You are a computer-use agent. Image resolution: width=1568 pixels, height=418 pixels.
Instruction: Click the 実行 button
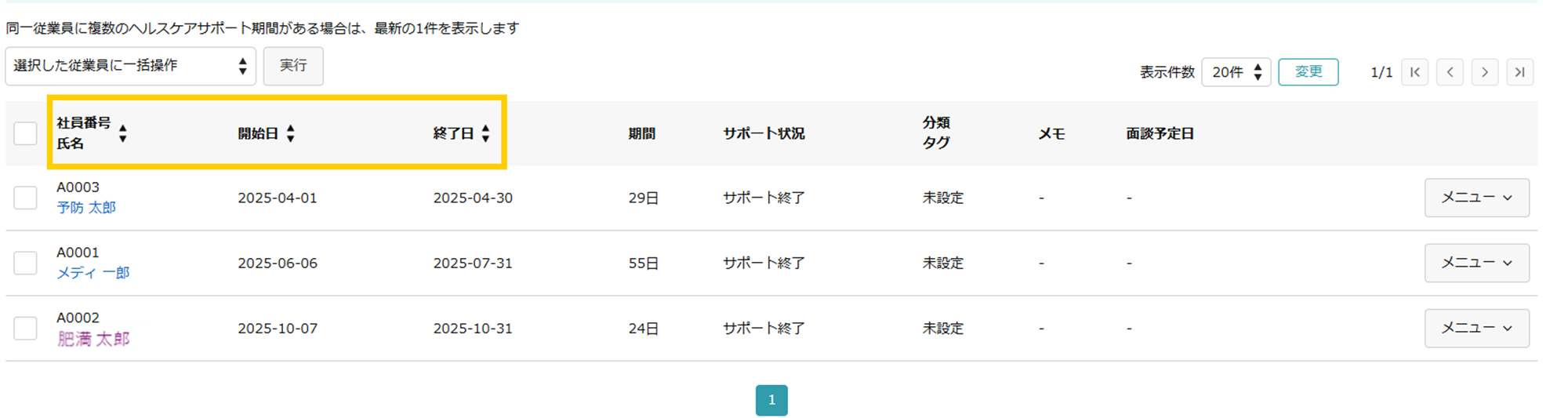[293, 66]
